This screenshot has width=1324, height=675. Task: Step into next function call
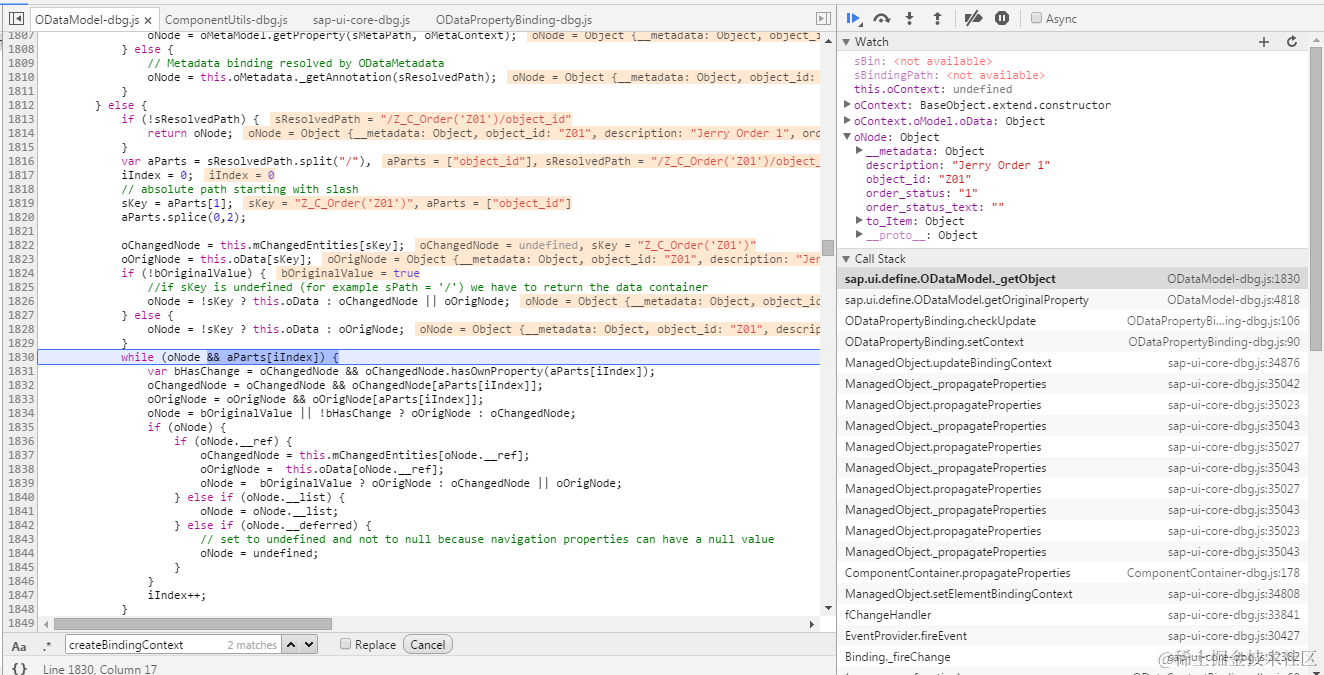tap(910, 18)
